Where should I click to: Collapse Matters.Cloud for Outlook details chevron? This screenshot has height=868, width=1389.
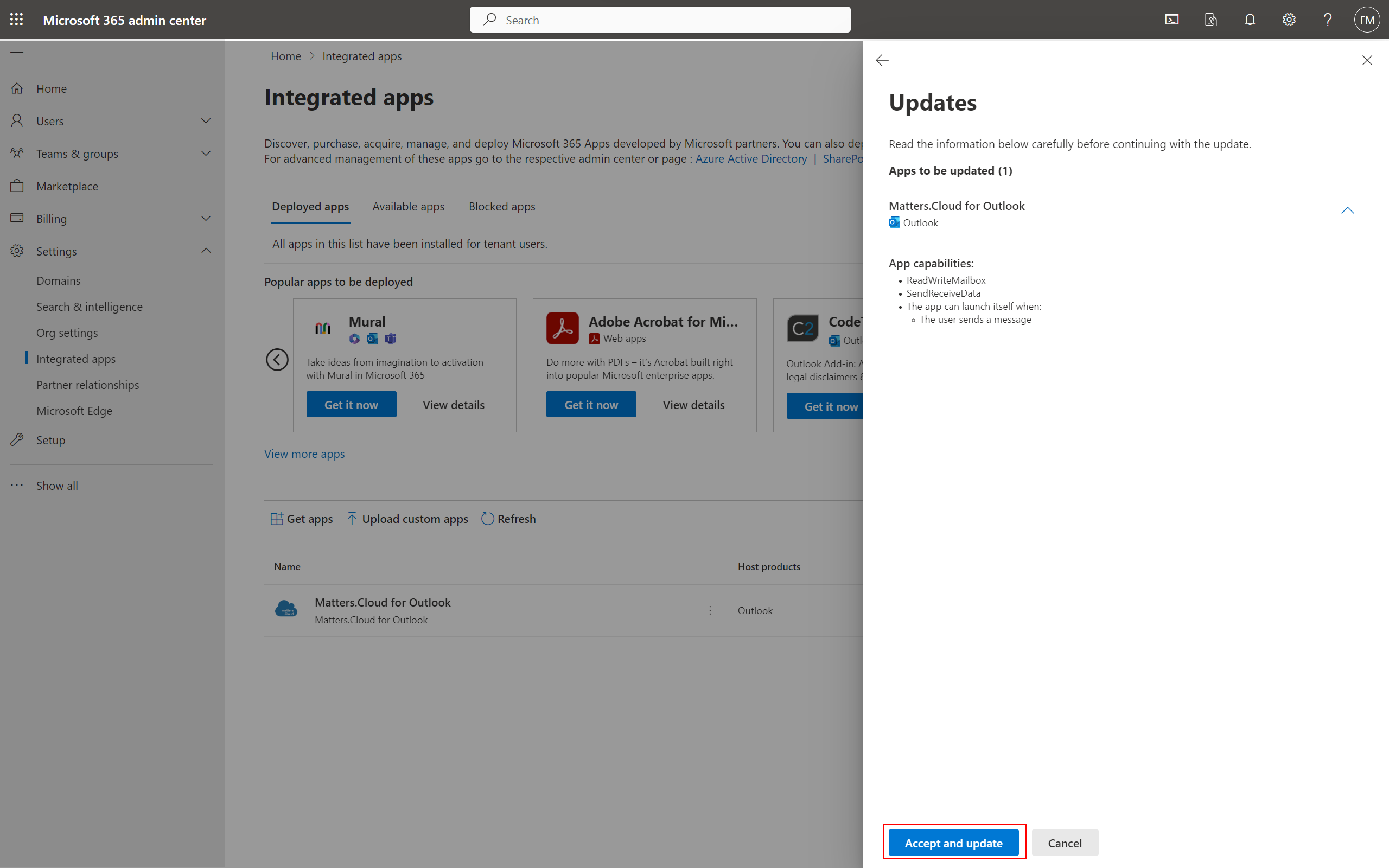coord(1347,210)
